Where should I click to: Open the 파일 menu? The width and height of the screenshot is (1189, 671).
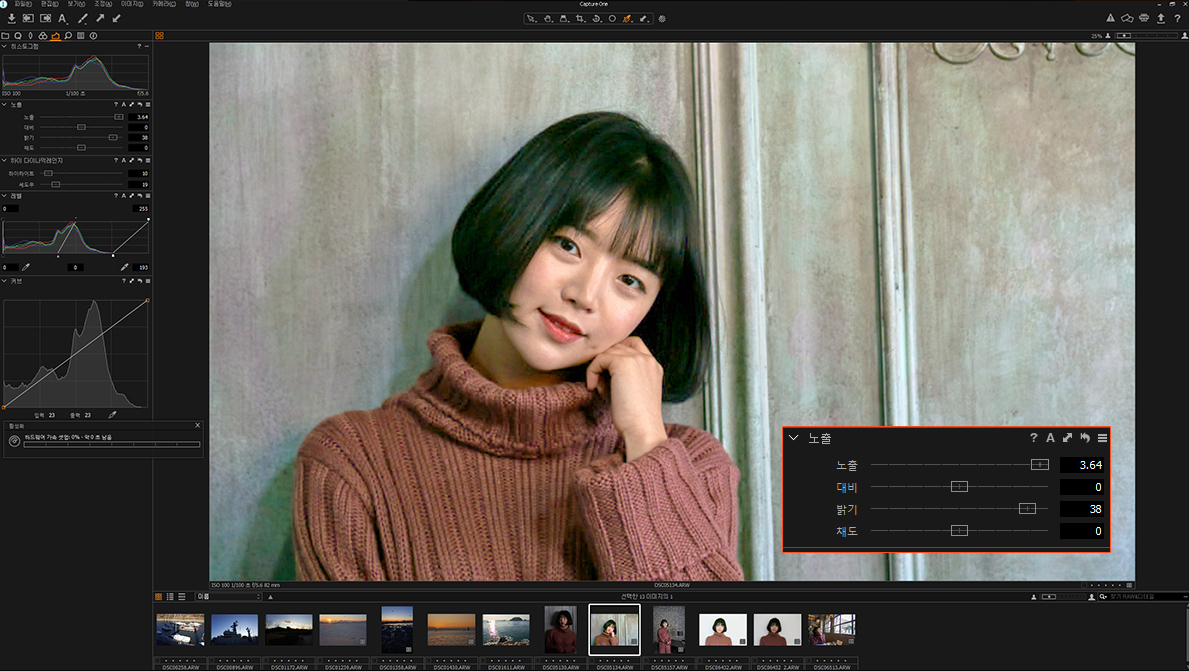tap(21, 4)
